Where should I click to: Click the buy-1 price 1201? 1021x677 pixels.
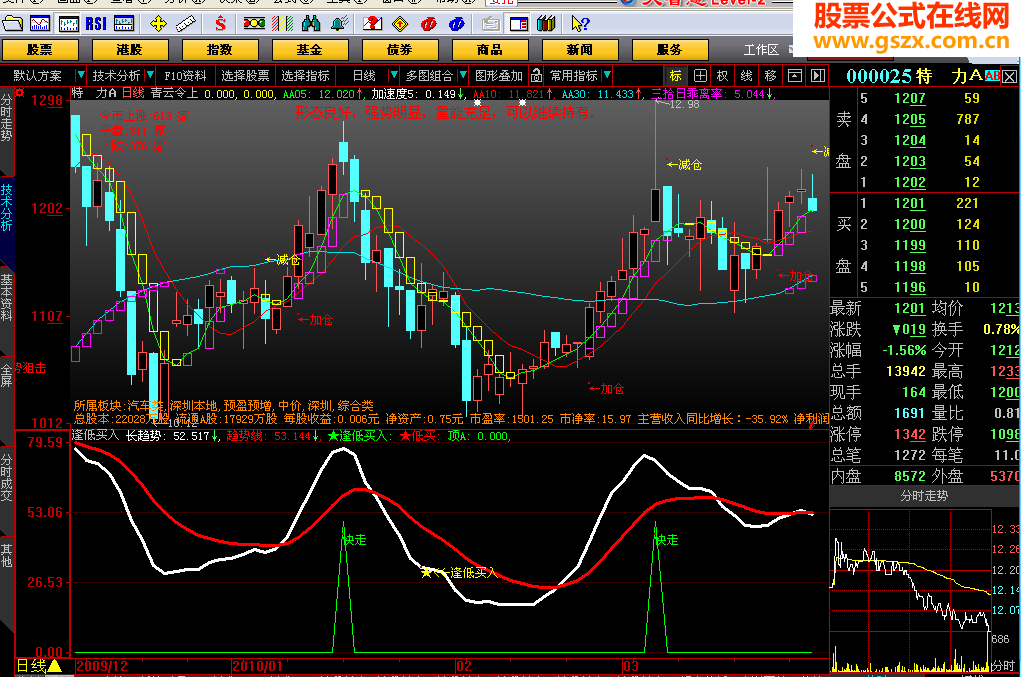tap(910, 203)
